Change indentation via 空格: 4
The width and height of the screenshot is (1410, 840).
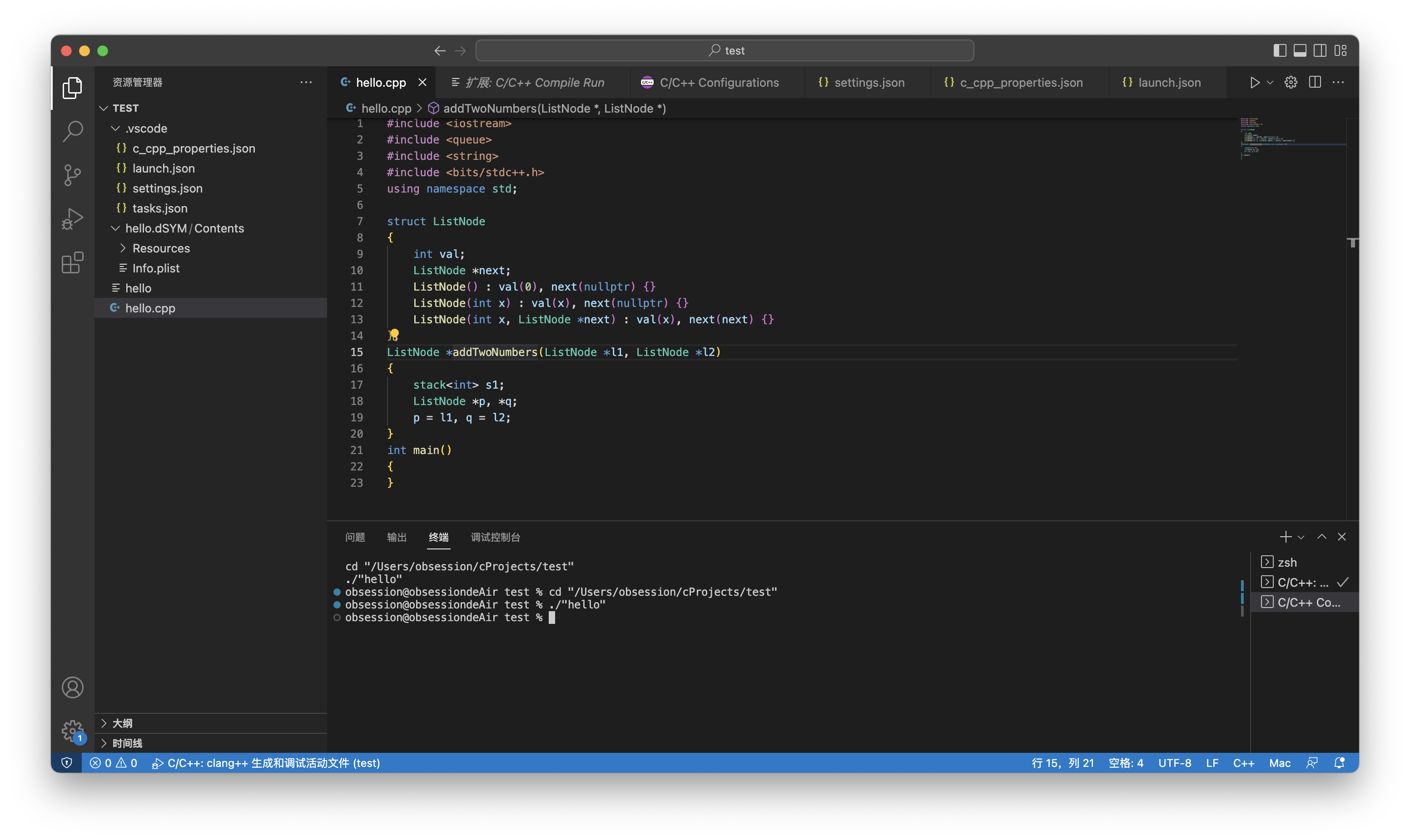click(1126, 763)
